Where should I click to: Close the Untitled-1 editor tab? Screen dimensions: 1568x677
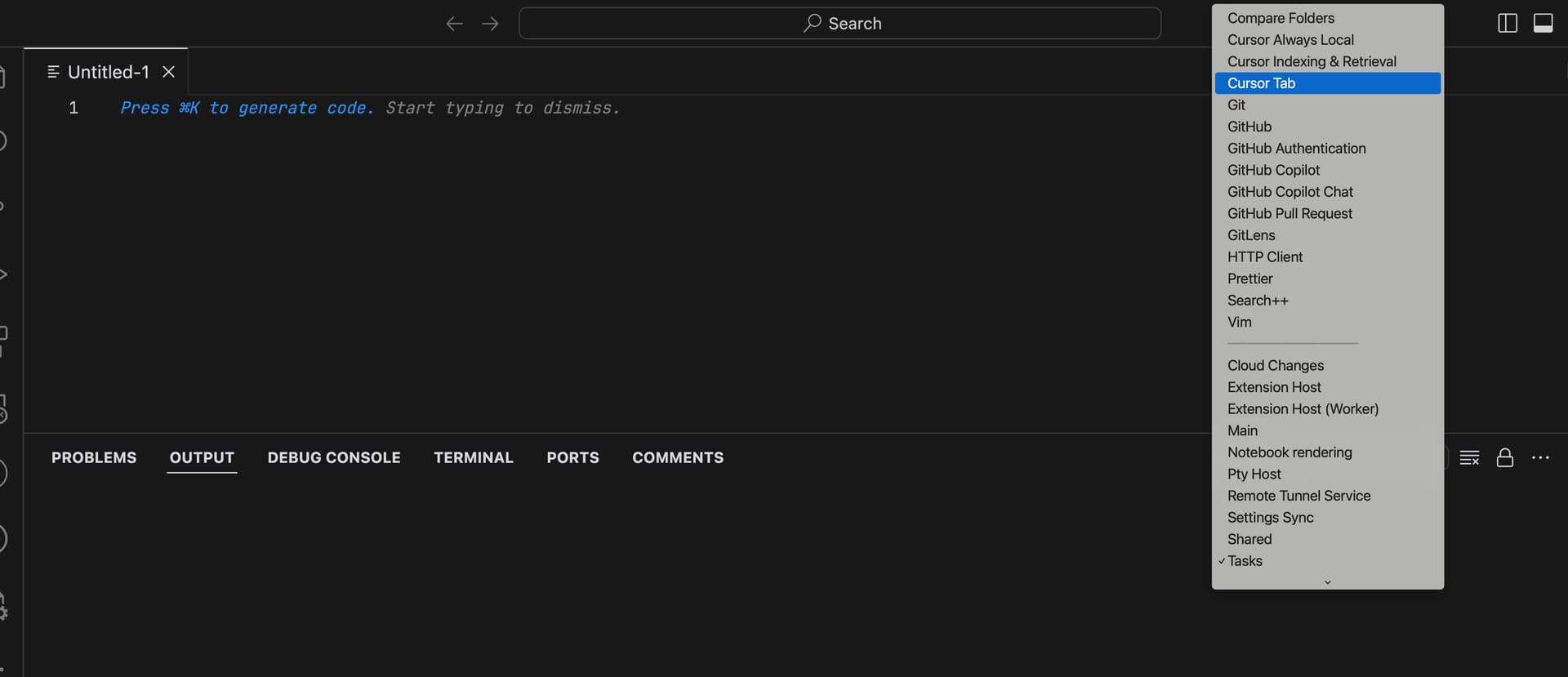point(169,72)
